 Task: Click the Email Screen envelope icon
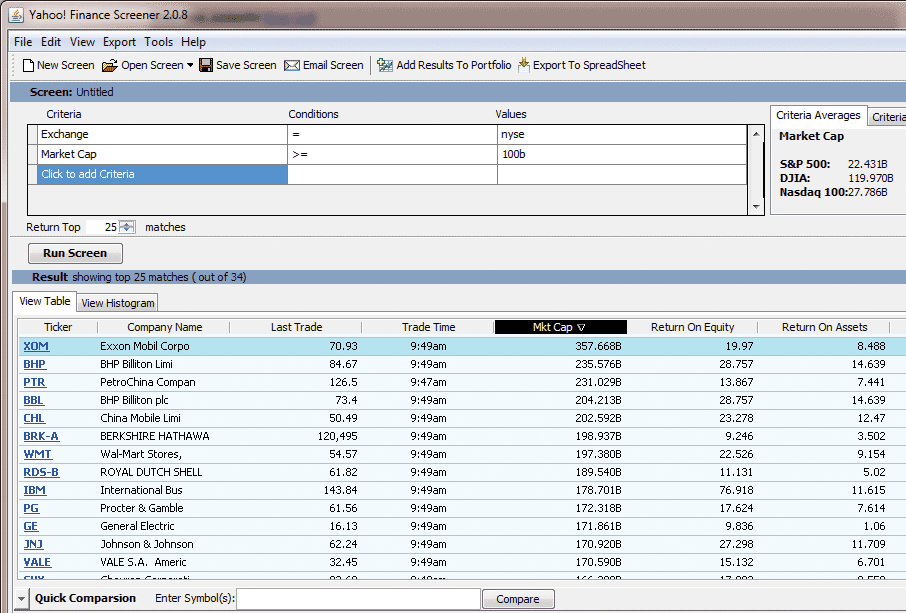pyautogui.click(x=292, y=66)
